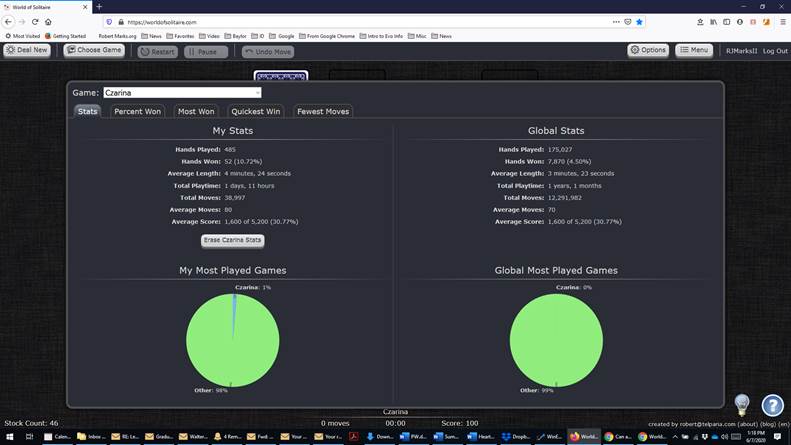Open the Options menu
The height and width of the screenshot is (445, 791).
pos(648,50)
